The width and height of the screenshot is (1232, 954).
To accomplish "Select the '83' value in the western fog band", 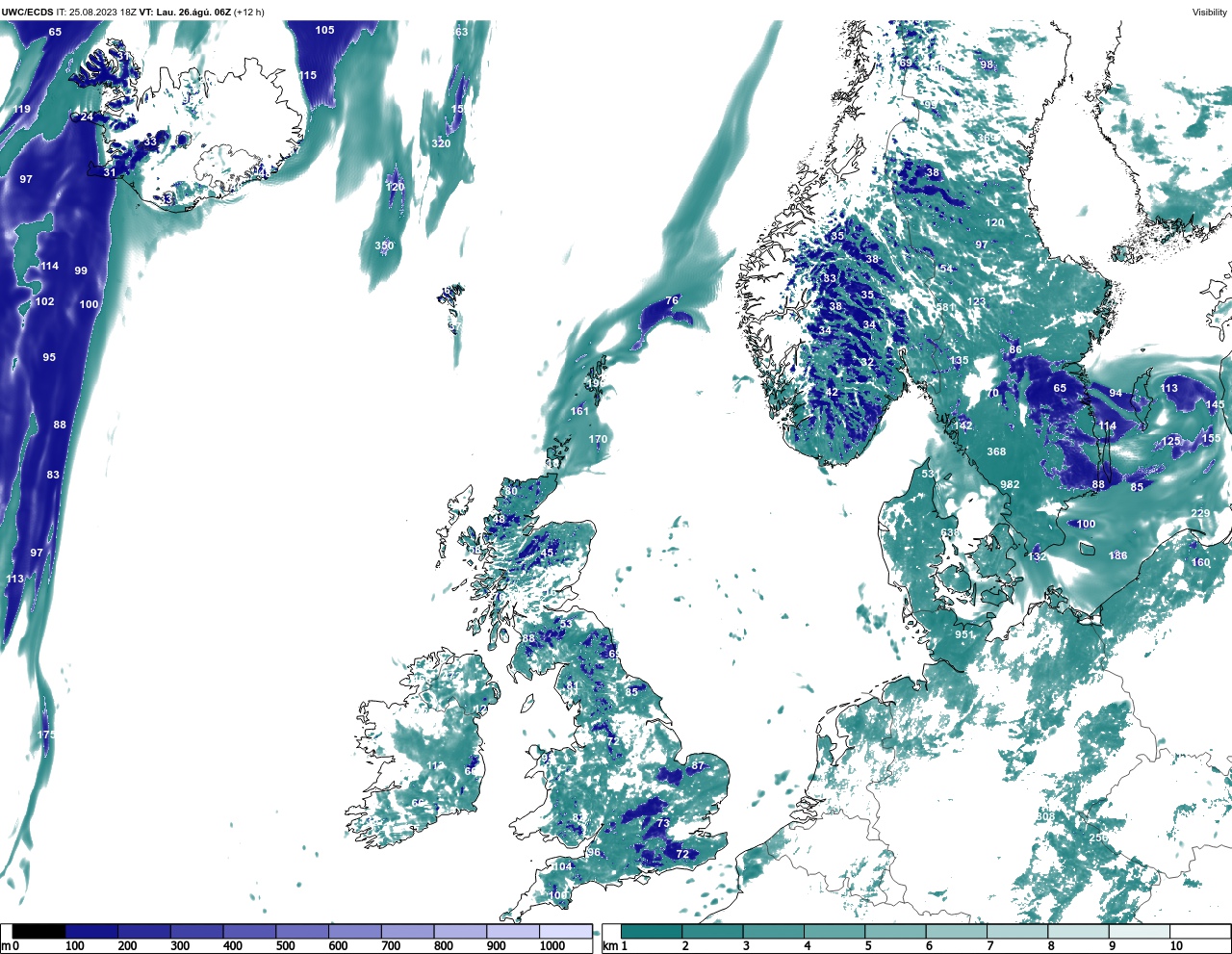I will (53, 475).
